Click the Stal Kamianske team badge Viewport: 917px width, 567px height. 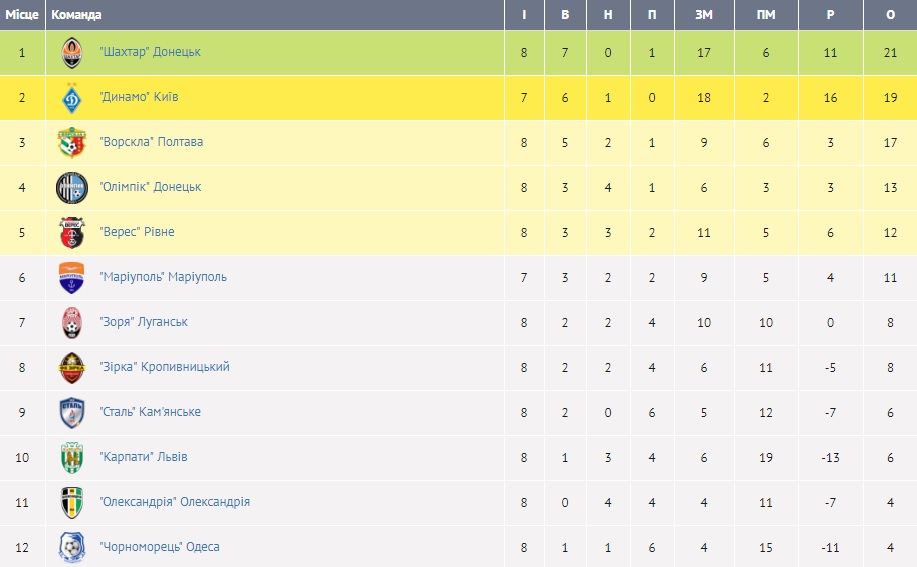pyautogui.click(x=71, y=412)
